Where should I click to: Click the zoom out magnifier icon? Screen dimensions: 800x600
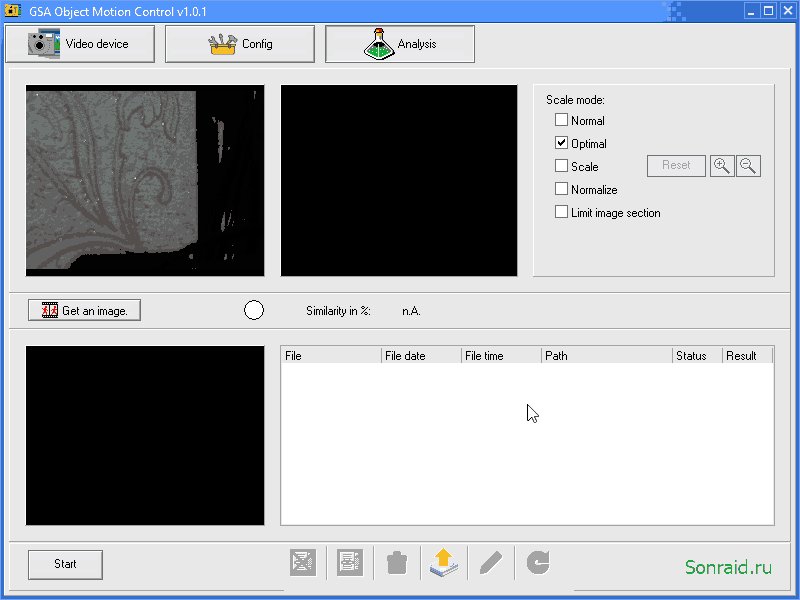(748, 166)
